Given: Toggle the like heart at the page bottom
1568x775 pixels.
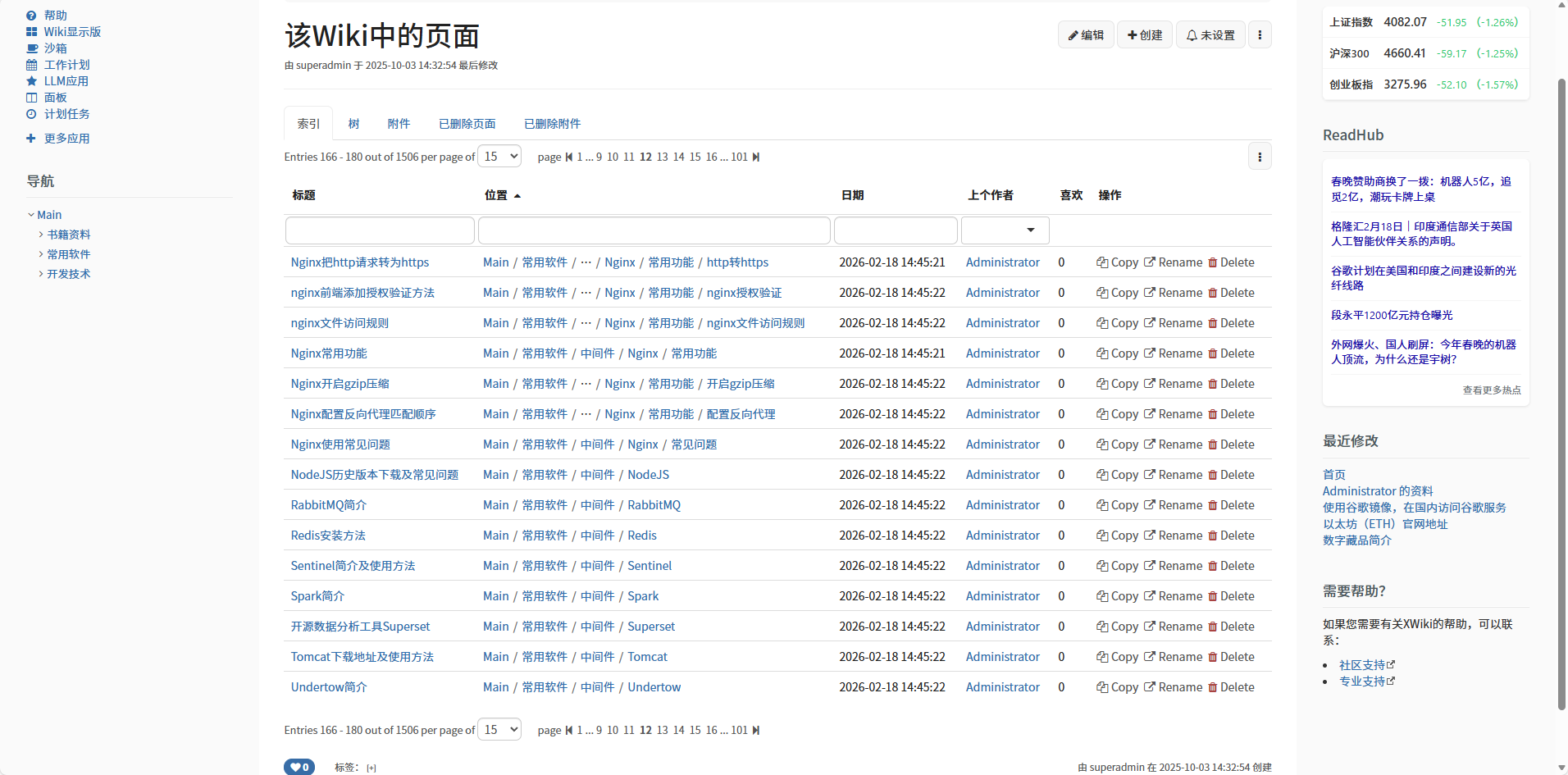Looking at the screenshot, I should coord(299,766).
